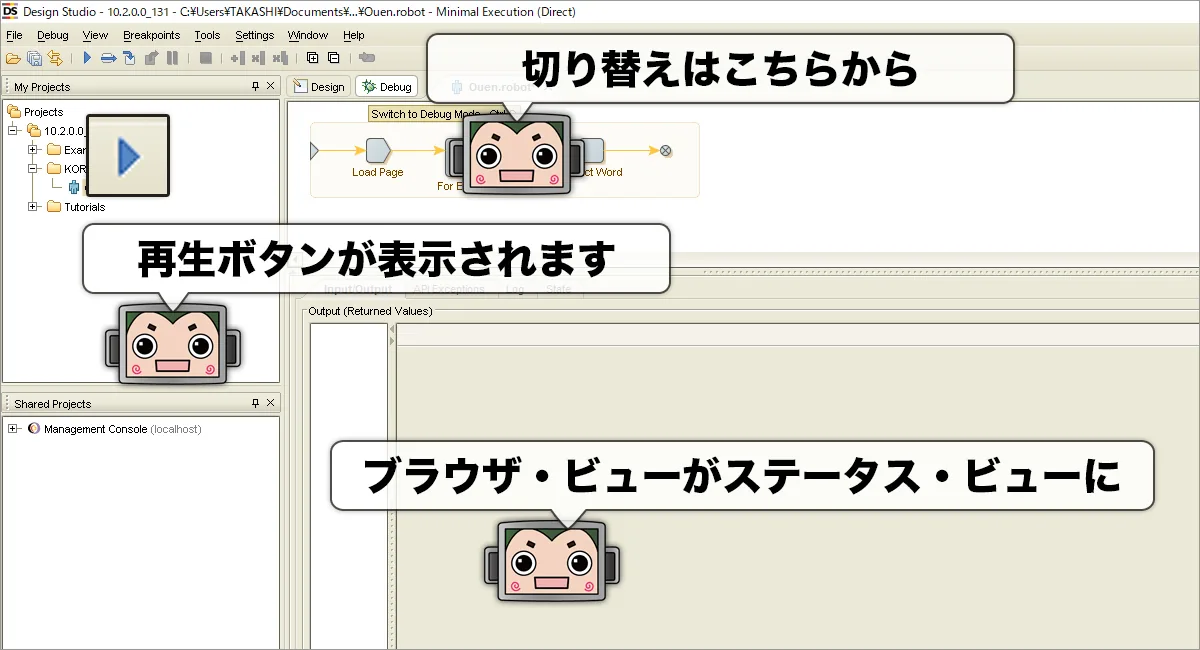This screenshot has width=1200, height=650.
Task: Start debugging with the small blue Run icon
Action: point(87,58)
